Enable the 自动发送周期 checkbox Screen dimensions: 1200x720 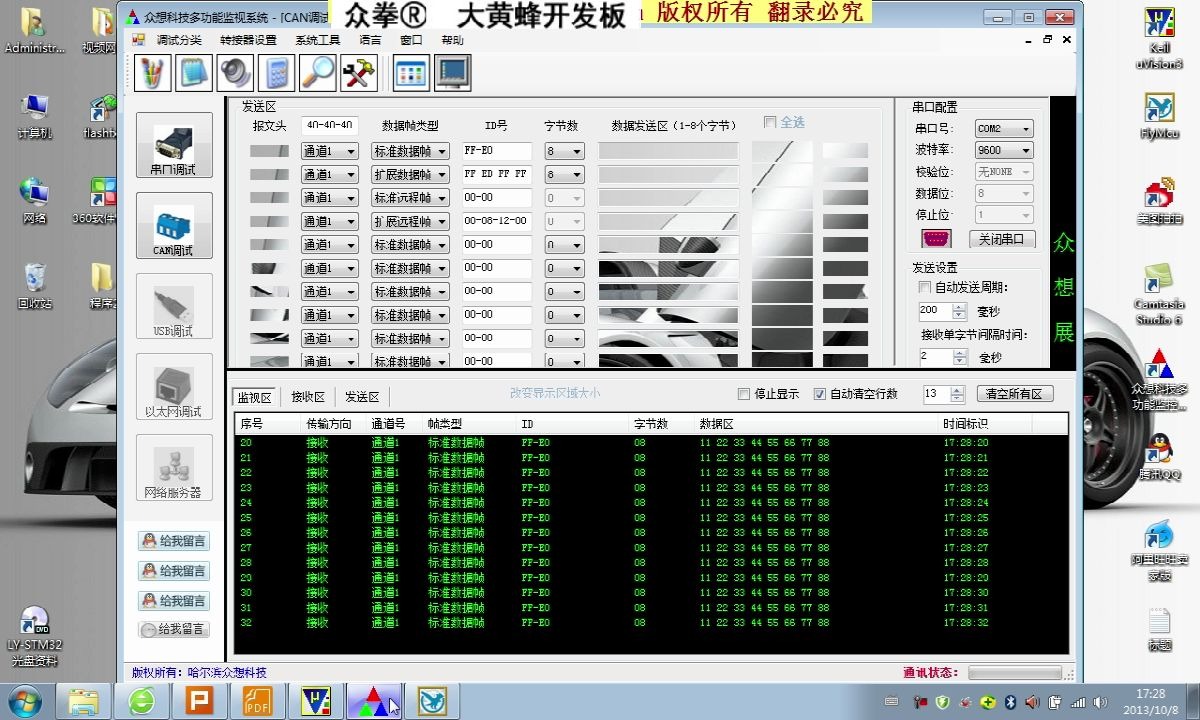click(x=924, y=287)
